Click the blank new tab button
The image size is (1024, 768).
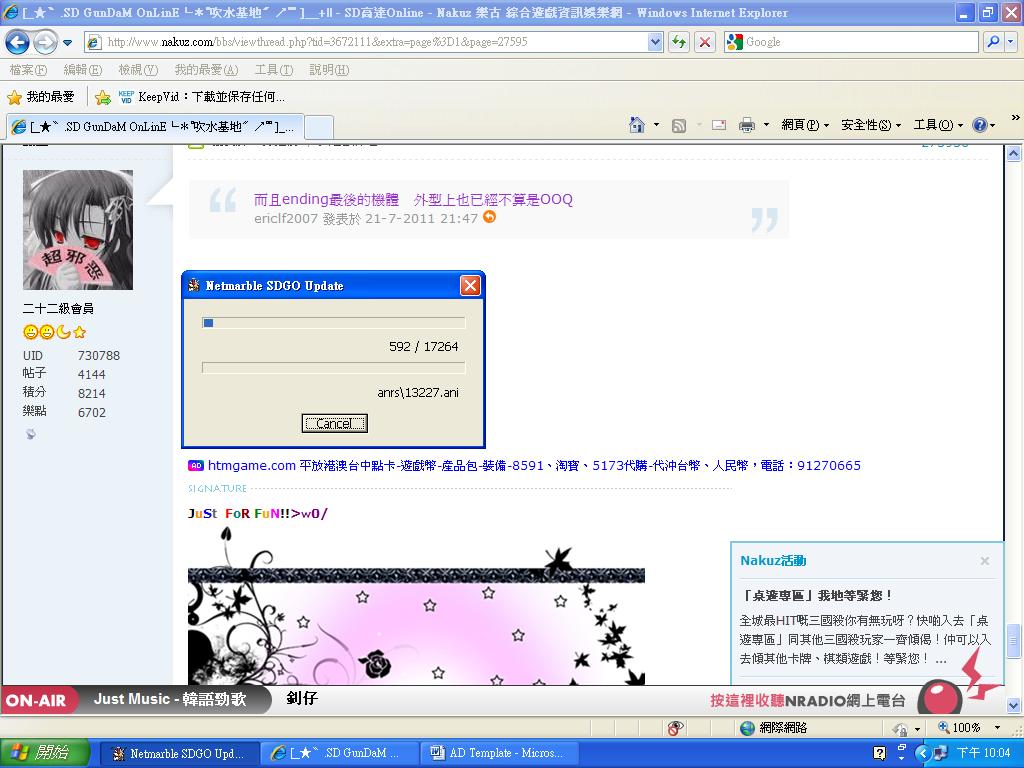pos(319,127)
